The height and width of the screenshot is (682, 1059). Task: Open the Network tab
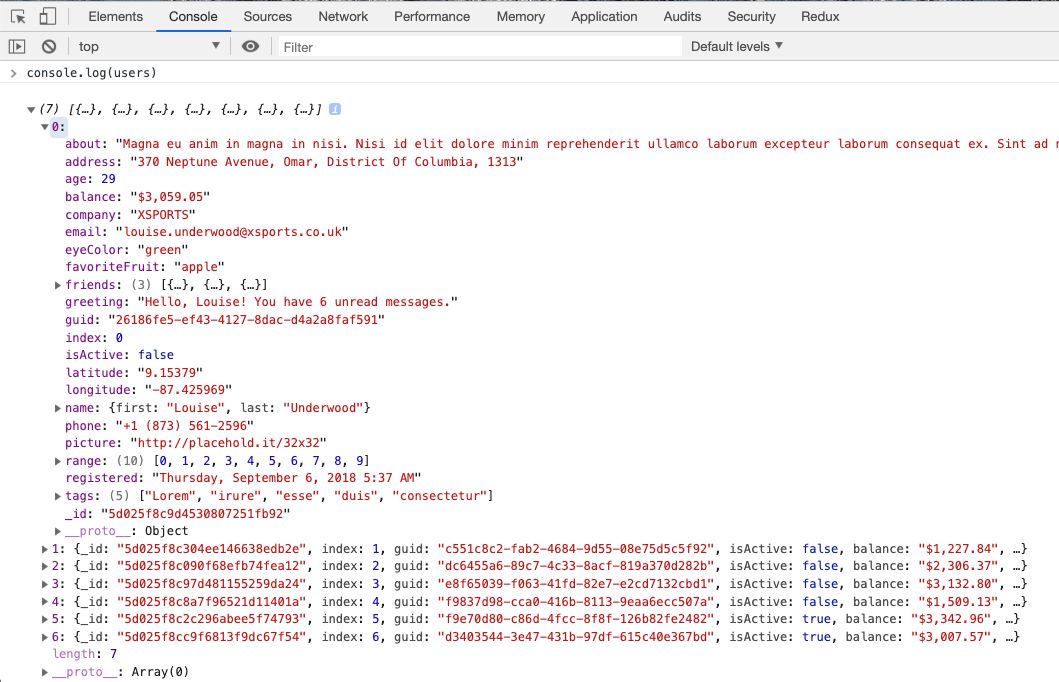point(343,16)
